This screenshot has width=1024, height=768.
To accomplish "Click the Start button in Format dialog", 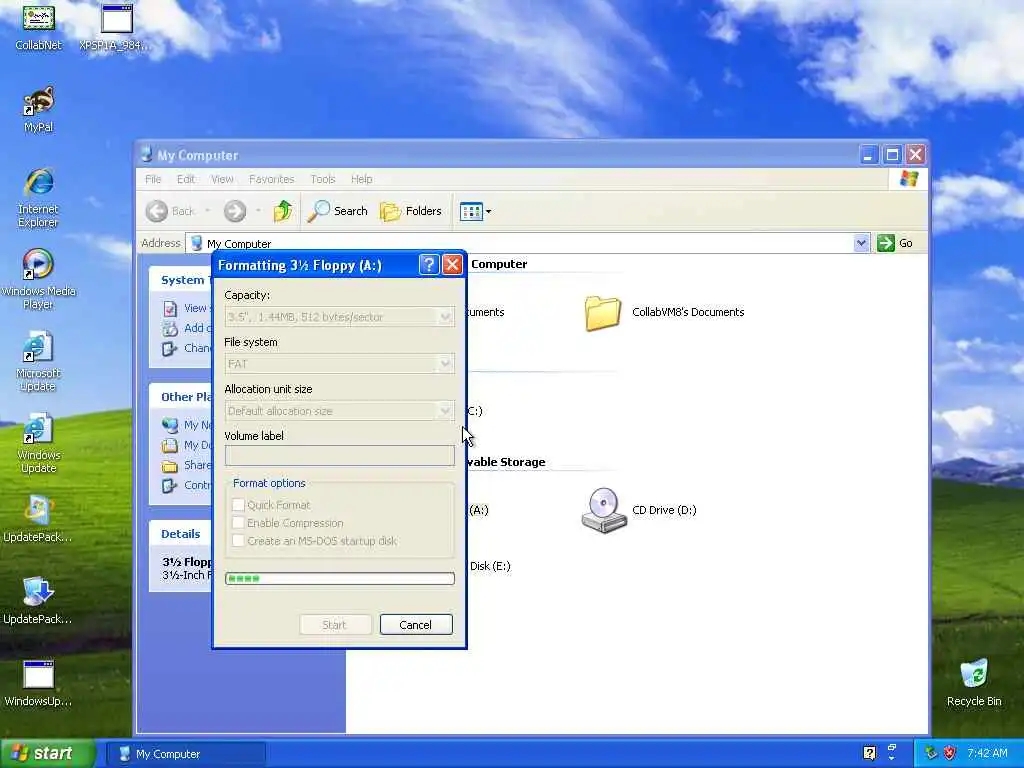I will (x=335, y=625).
